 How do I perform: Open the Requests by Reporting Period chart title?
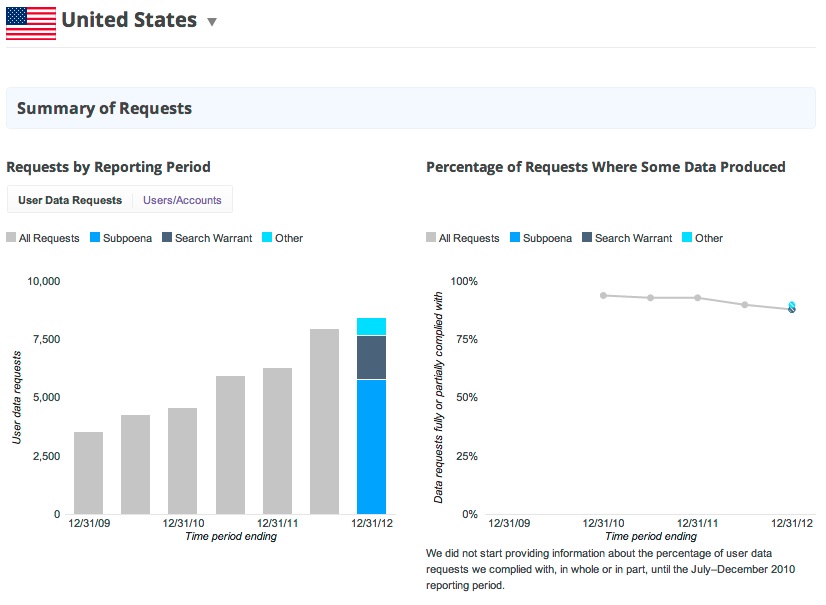(x=110, y=166)
